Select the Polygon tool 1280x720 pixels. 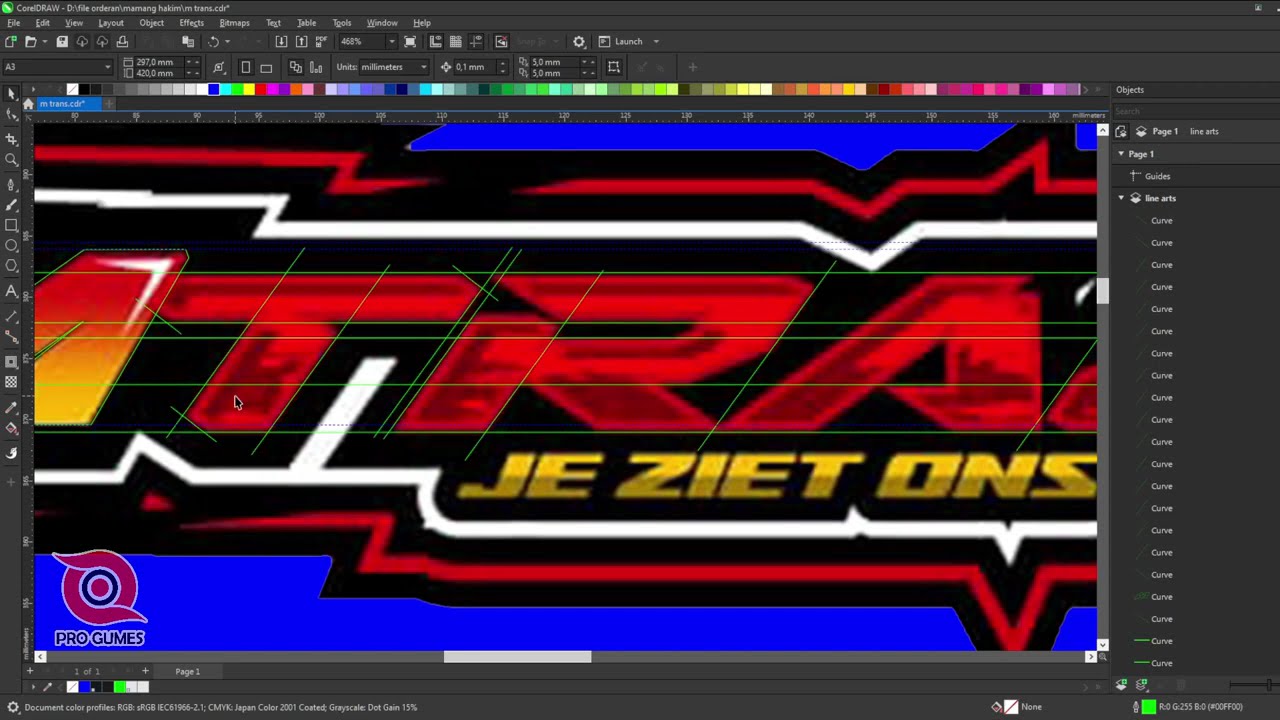click(12, 266)
